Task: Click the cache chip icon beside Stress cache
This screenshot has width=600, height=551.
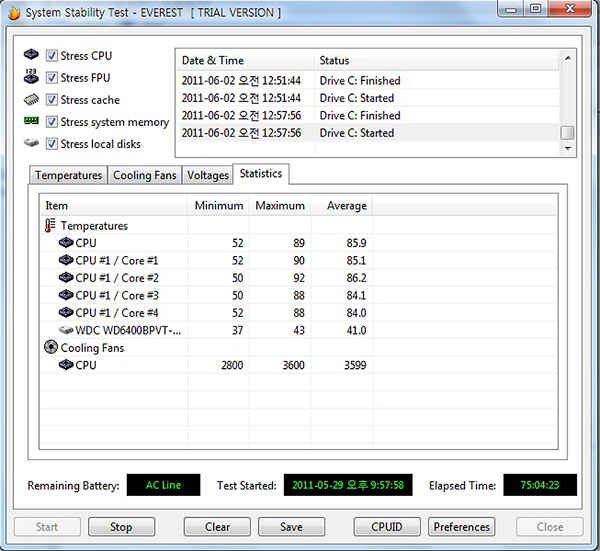Action: tap(31, 99)
